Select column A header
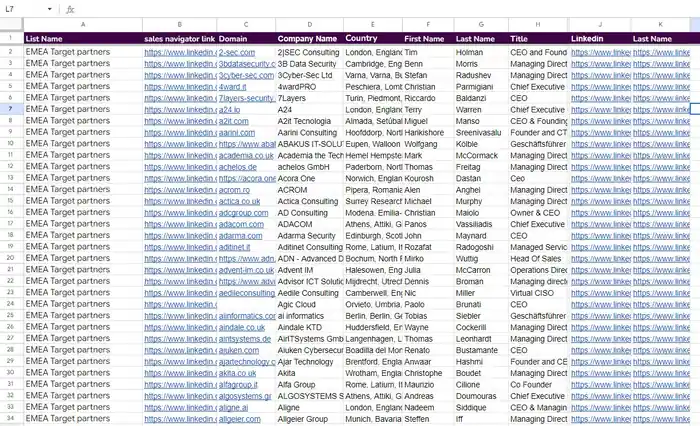Viewport: 700px width, 426px height. pos(83,25)
